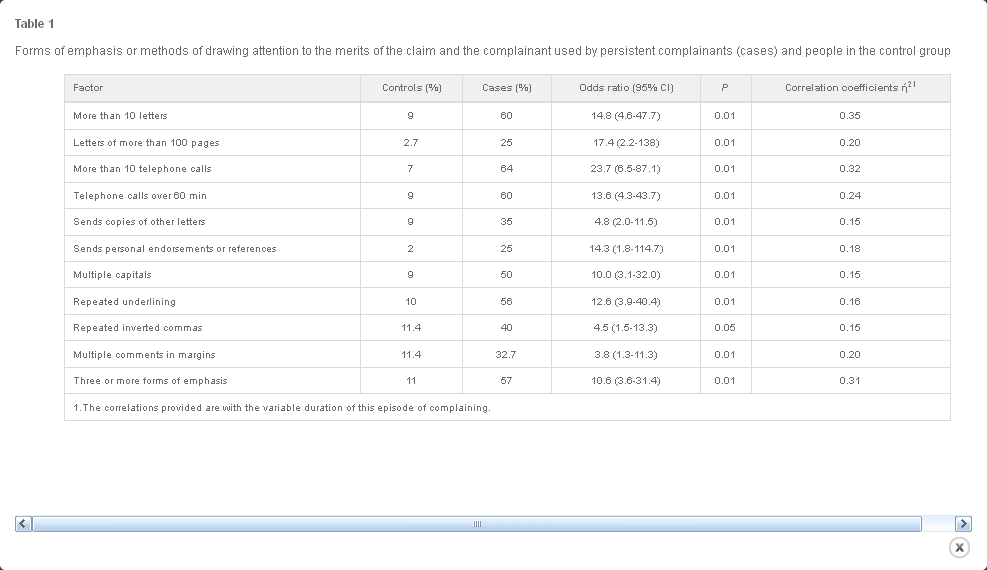Click correlation value '0.31'
987x570 pixels.
point(850,381)
